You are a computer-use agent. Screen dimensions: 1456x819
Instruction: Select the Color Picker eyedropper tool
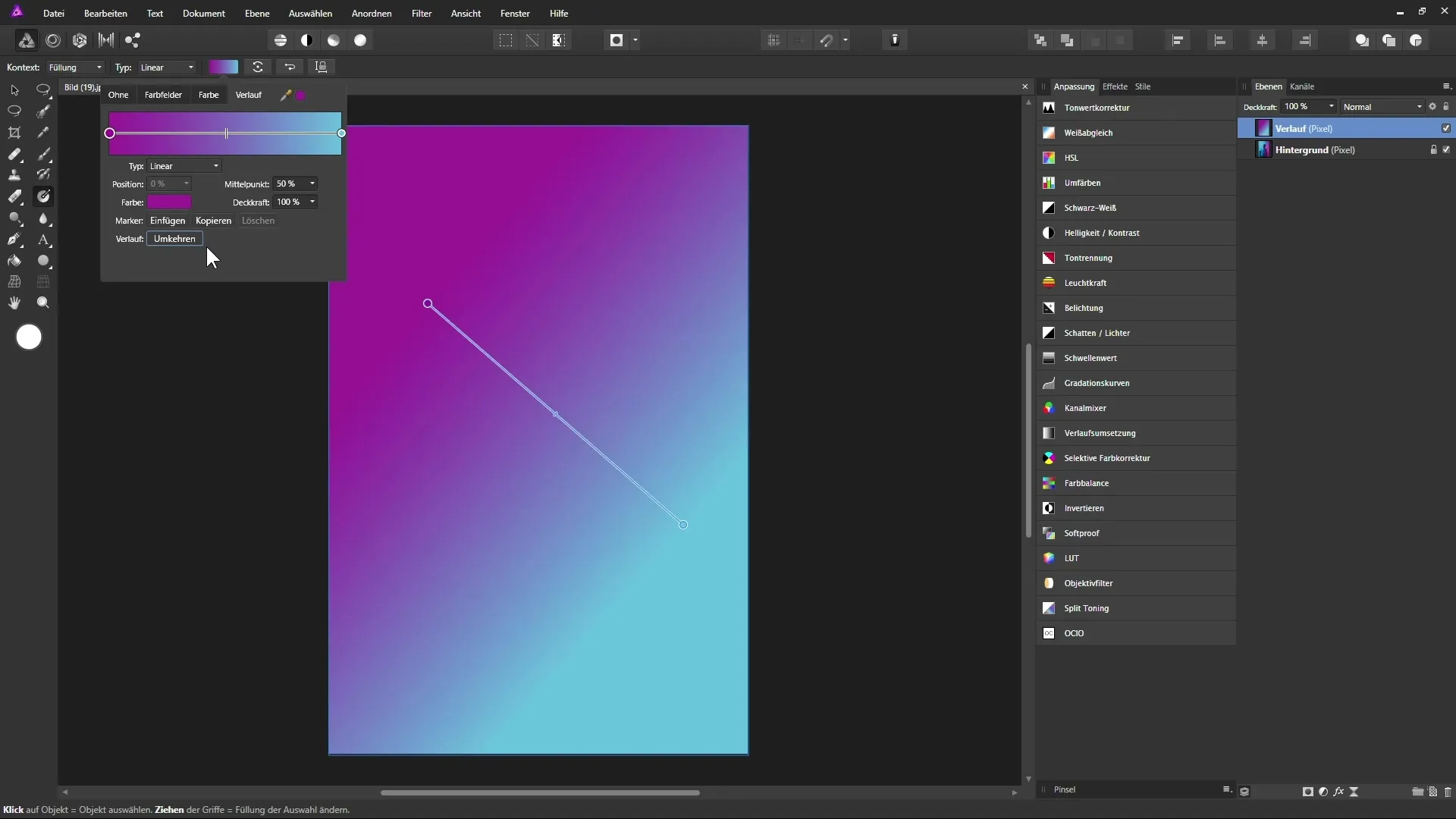(43, 133)
